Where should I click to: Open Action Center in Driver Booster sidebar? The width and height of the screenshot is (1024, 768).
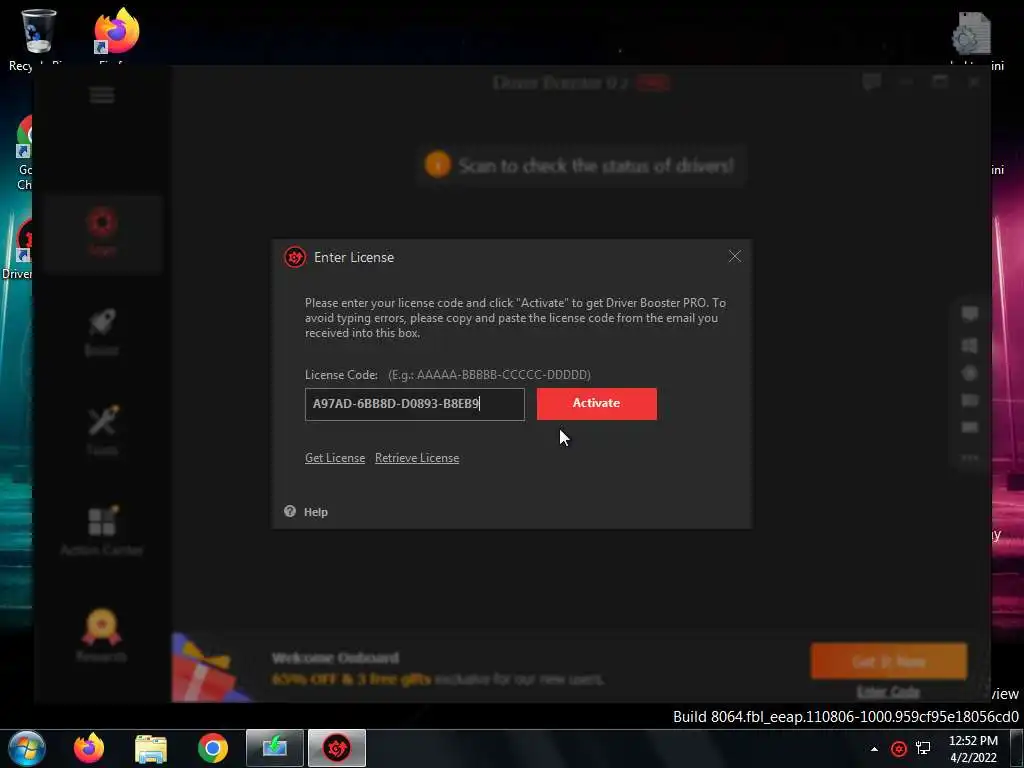pyautogui.click(x=102, y=530)
